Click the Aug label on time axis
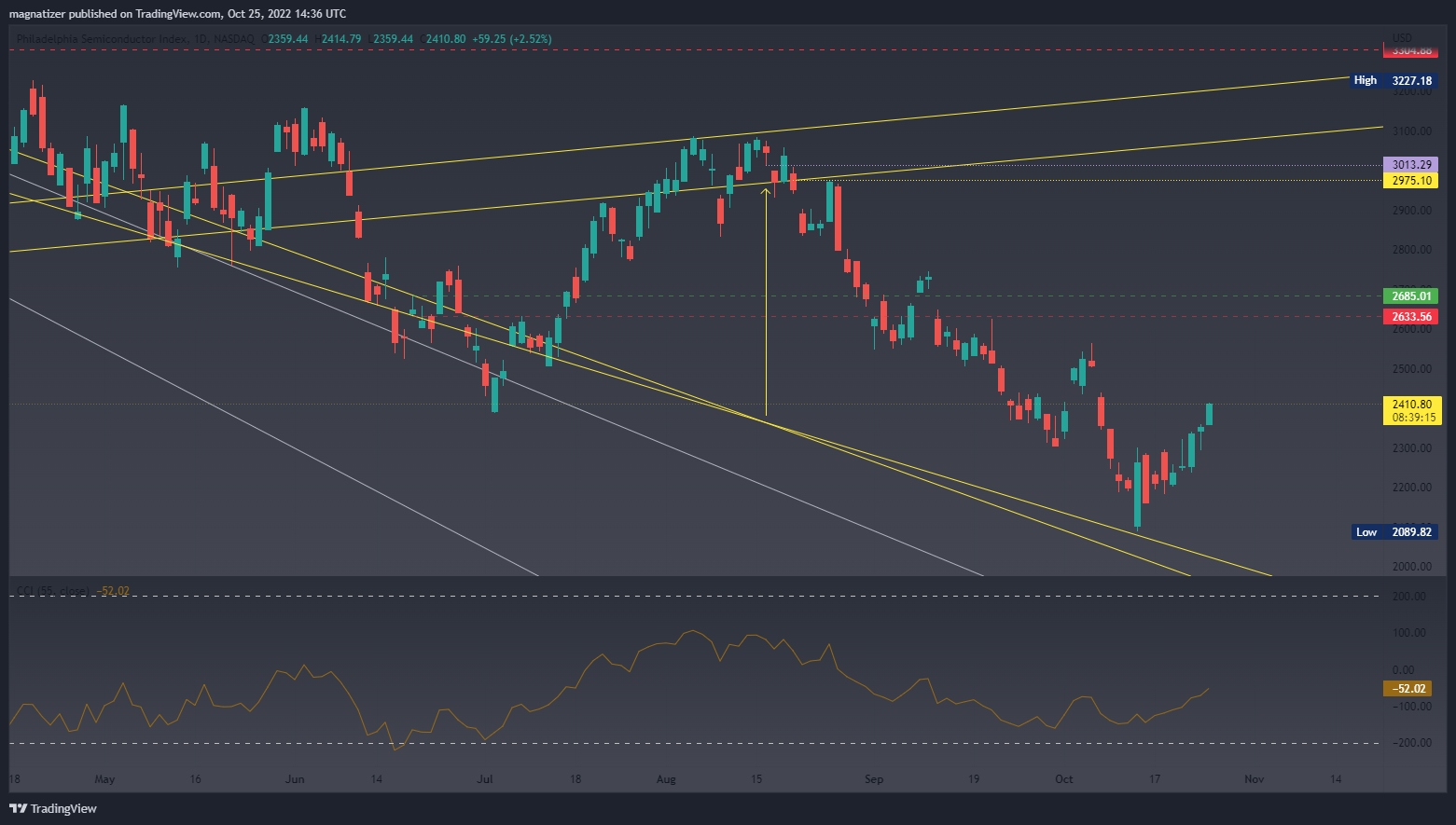Image resolution: width=1456 pixels, height=825 pixels. [x=666, y=779]
